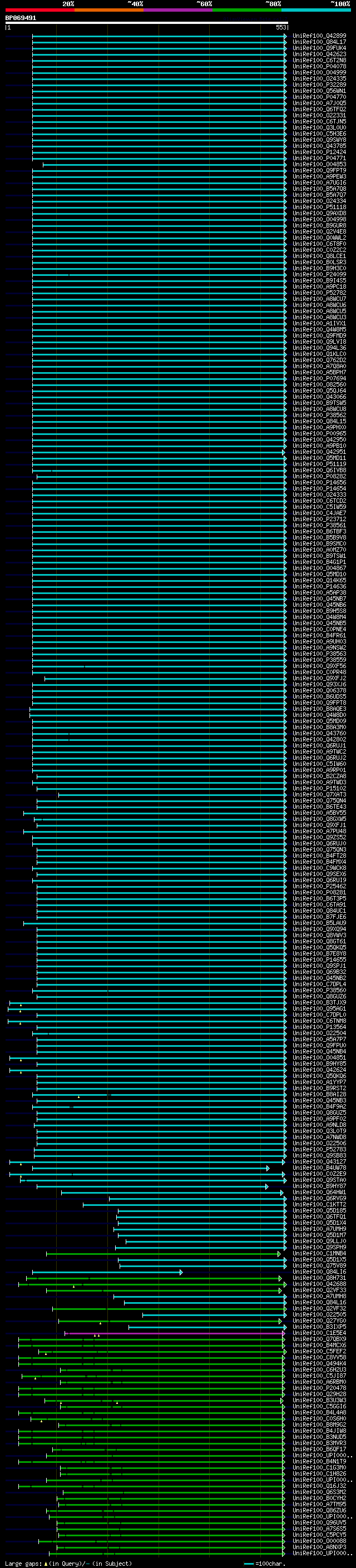Screen dimensions: 356x1568
Task: Click the orange ~40% identity legend segment
Action: point(109,10)
